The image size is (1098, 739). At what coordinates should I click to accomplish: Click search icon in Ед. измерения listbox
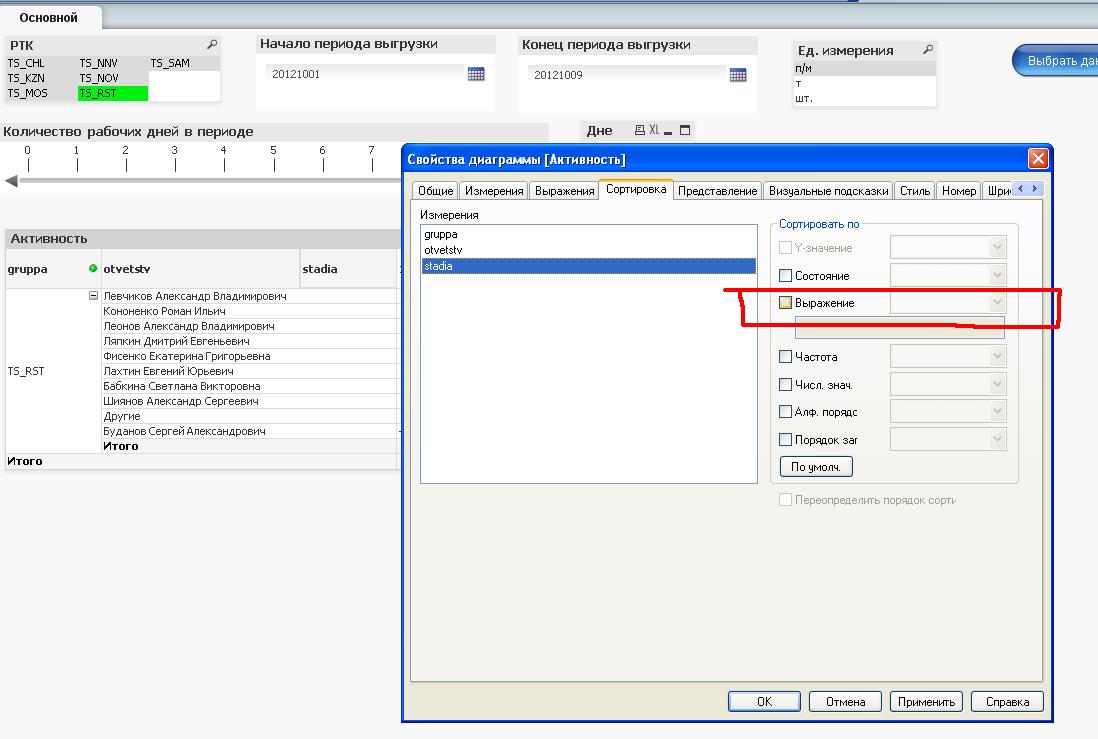click(928, 50)
